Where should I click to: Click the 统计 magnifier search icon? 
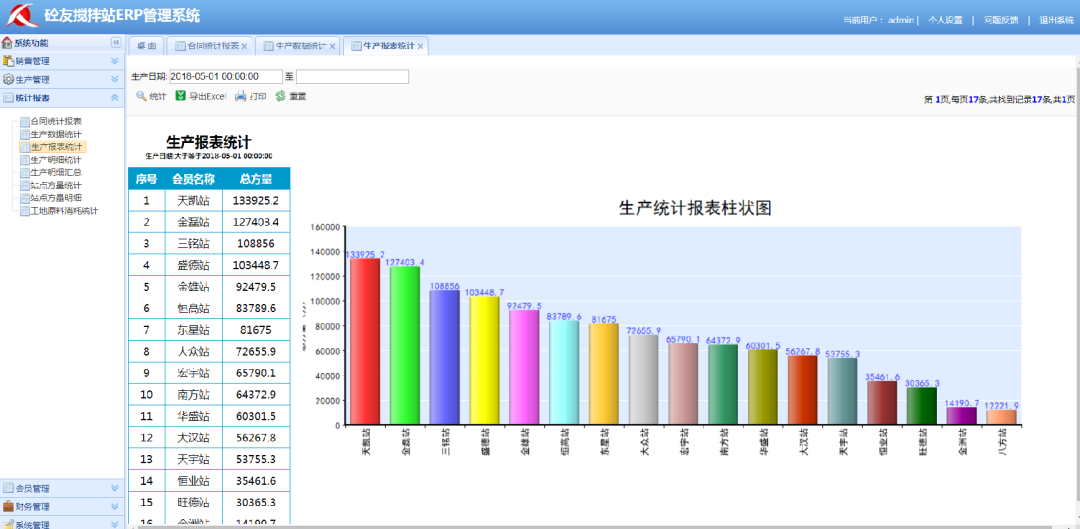tap(141, 96)
